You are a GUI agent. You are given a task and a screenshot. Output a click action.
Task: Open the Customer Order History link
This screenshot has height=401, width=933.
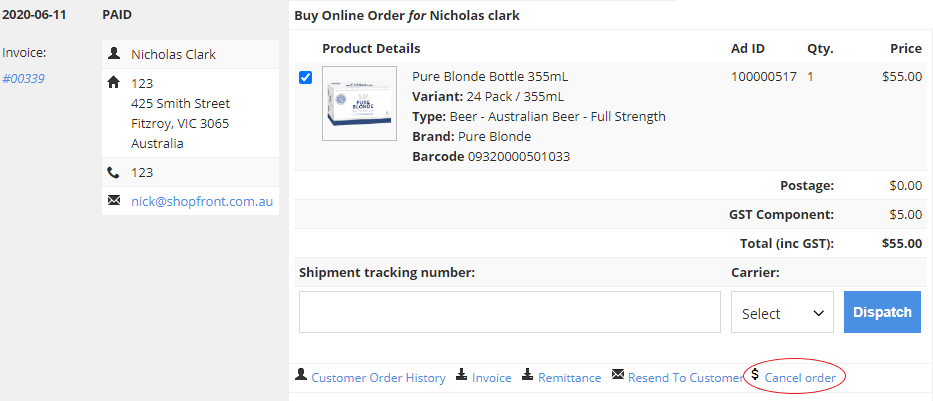[x=378, y=378]
